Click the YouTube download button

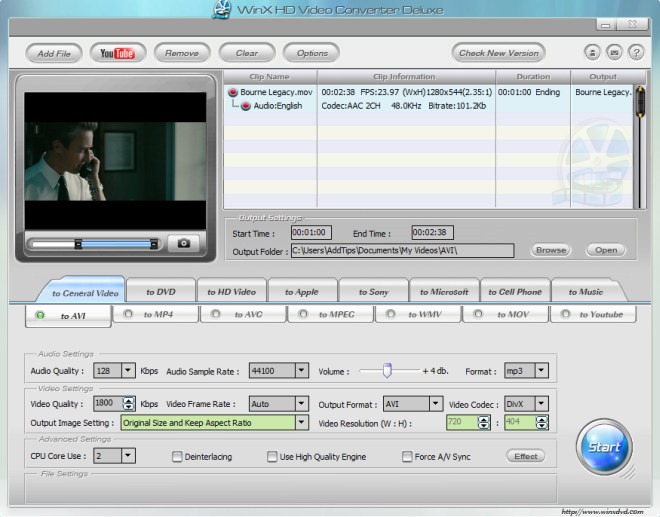118,53
